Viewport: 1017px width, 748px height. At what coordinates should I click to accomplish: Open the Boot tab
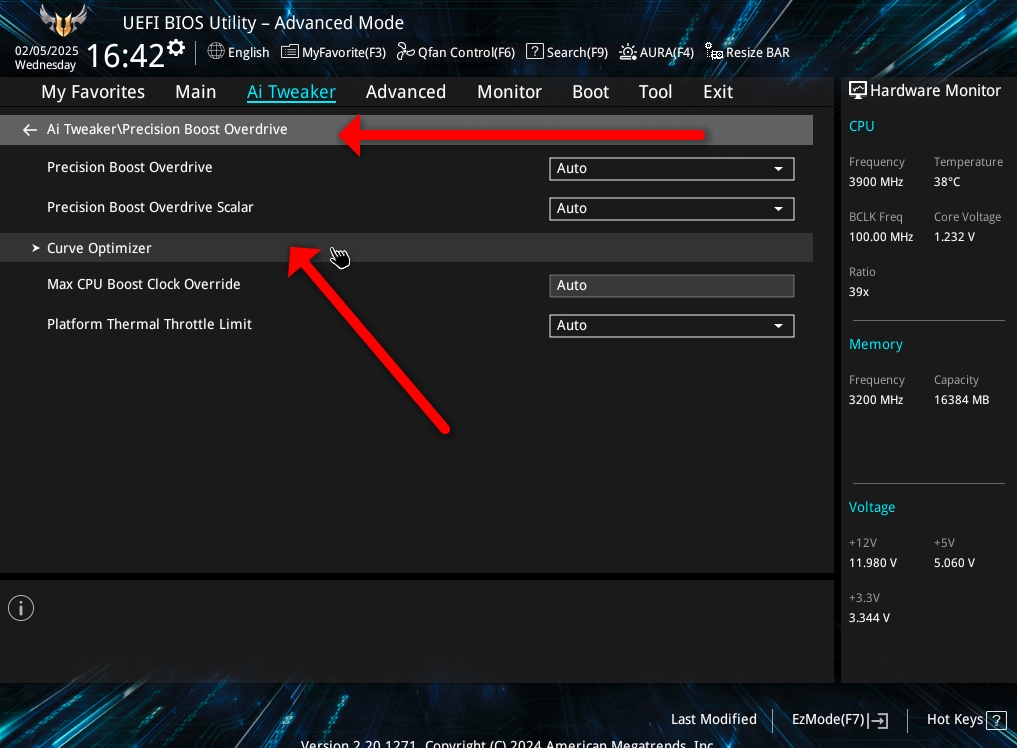[x=590, y=92]
